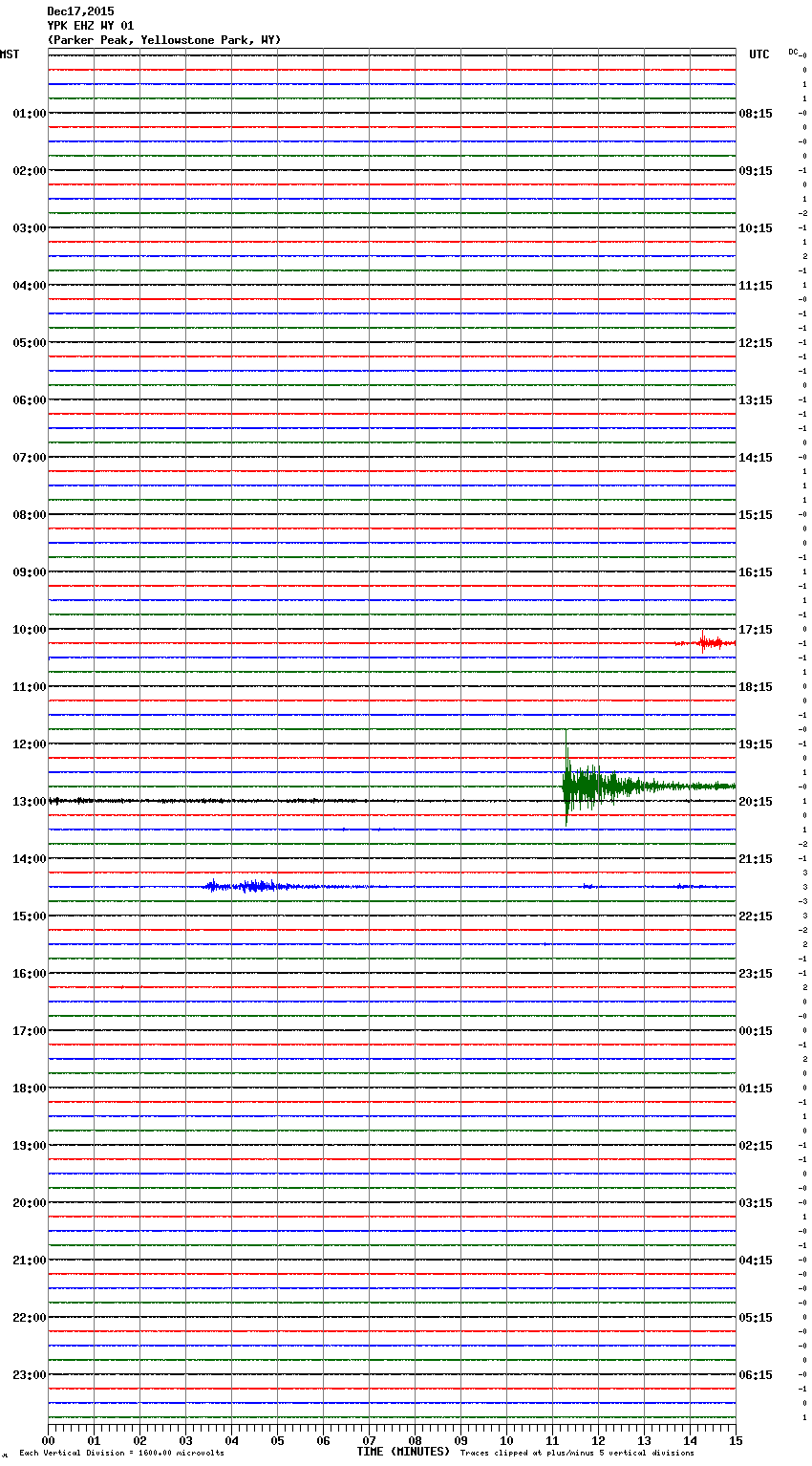Image resolution: width=812 pixels, height=1466 pixels.
Task: Select the 09:00 MST time label
Action: click(30, 572)
